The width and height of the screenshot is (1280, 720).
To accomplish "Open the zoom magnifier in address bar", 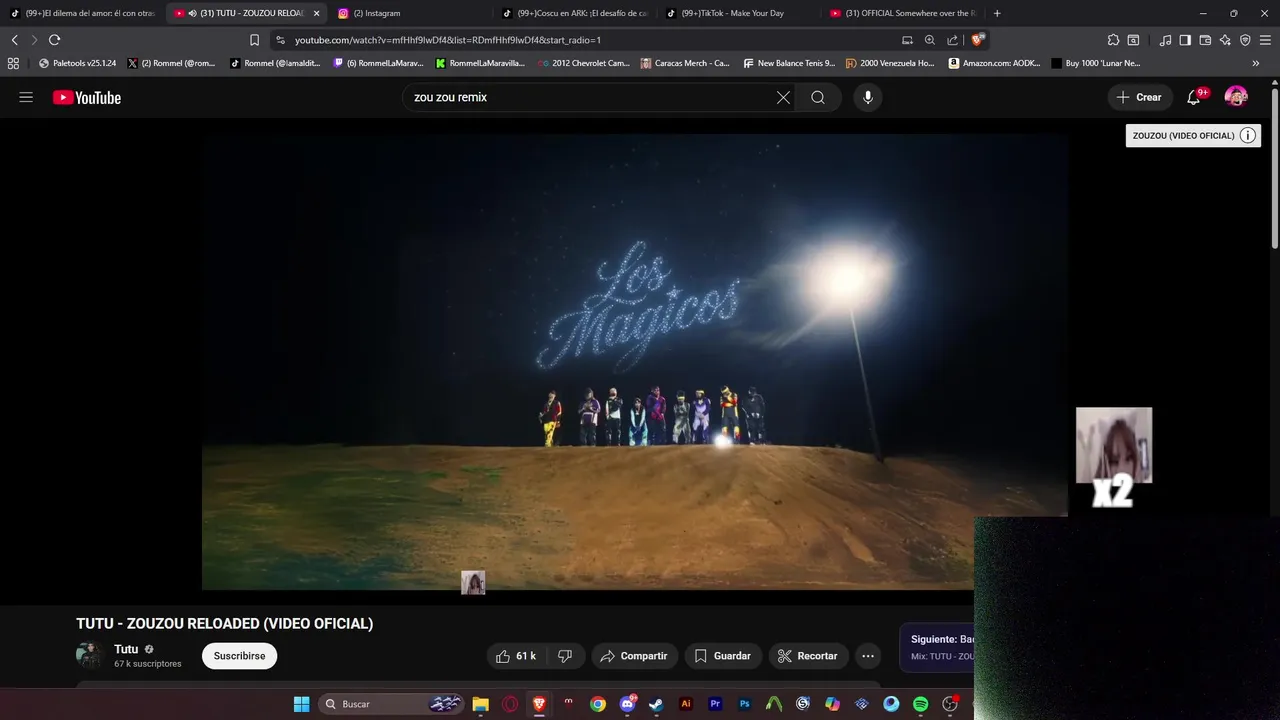I will pos(930,40).
